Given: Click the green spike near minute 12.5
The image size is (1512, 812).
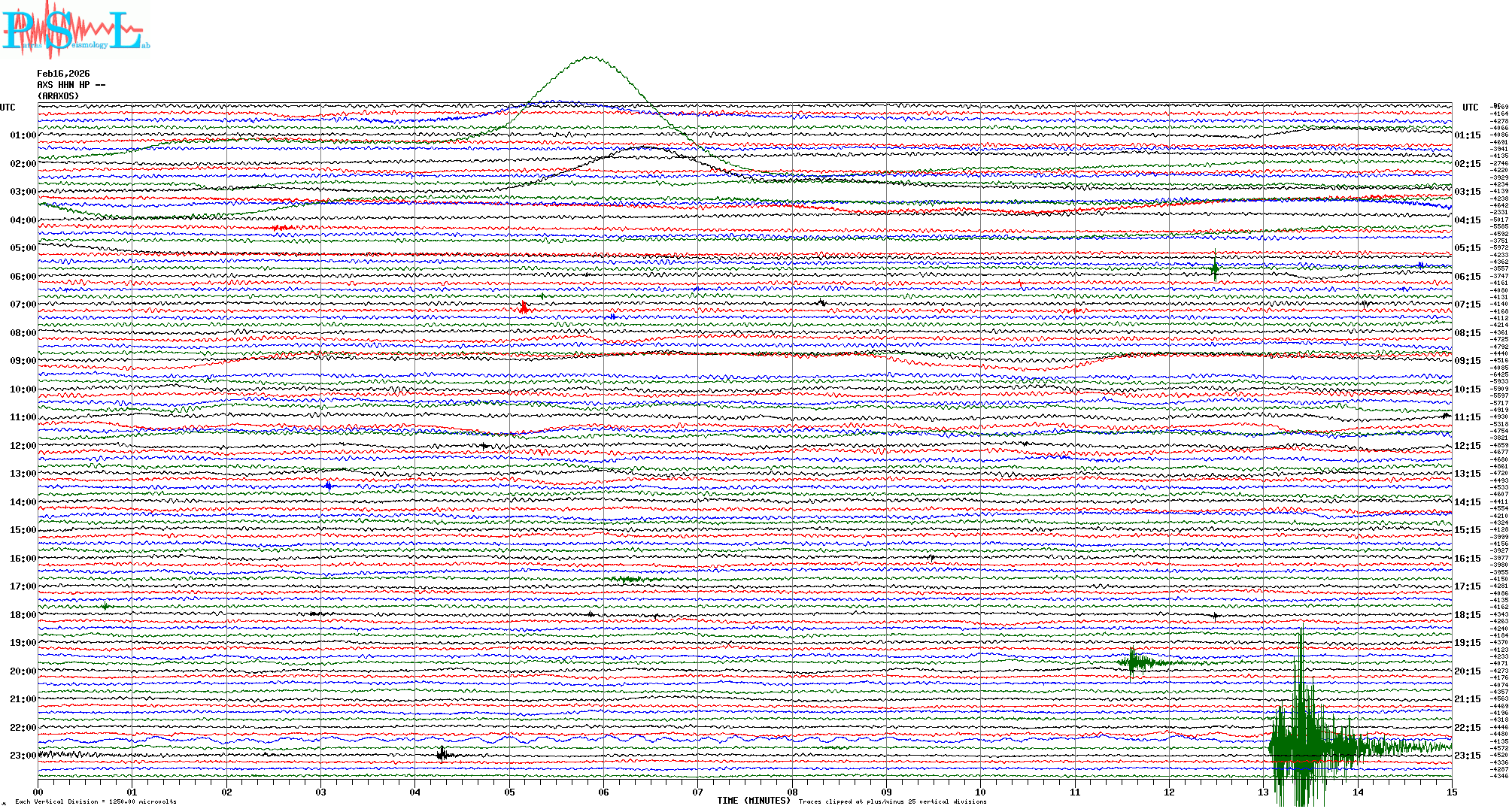Looking at the screenshot, I should pos(1214,268).
